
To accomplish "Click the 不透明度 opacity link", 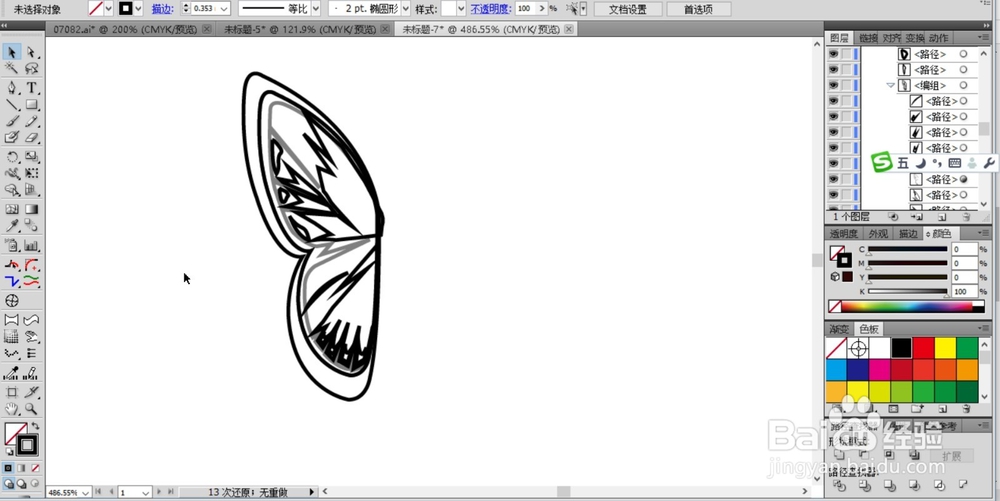I will pyautogui.click(x=490, y=9).
